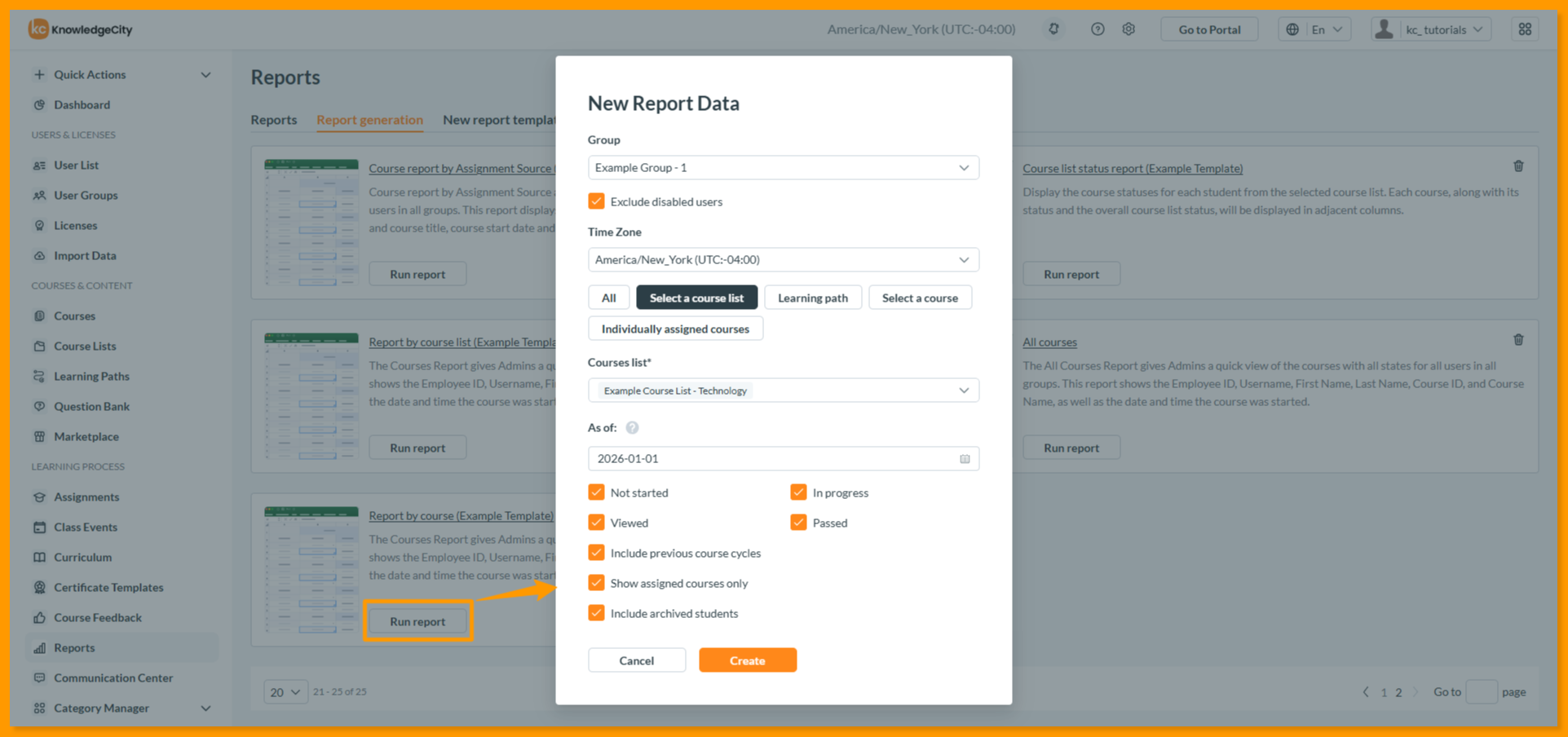Open the All courses report link
This screenshot has width=1568, height=737.
coord(1049,342)
